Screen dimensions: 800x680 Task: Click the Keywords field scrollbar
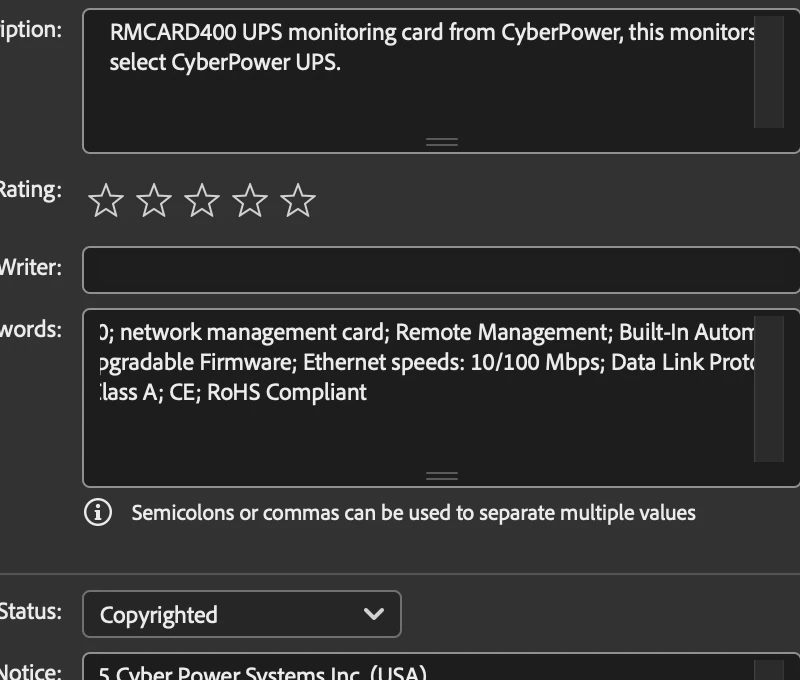(x=769, y=389)
